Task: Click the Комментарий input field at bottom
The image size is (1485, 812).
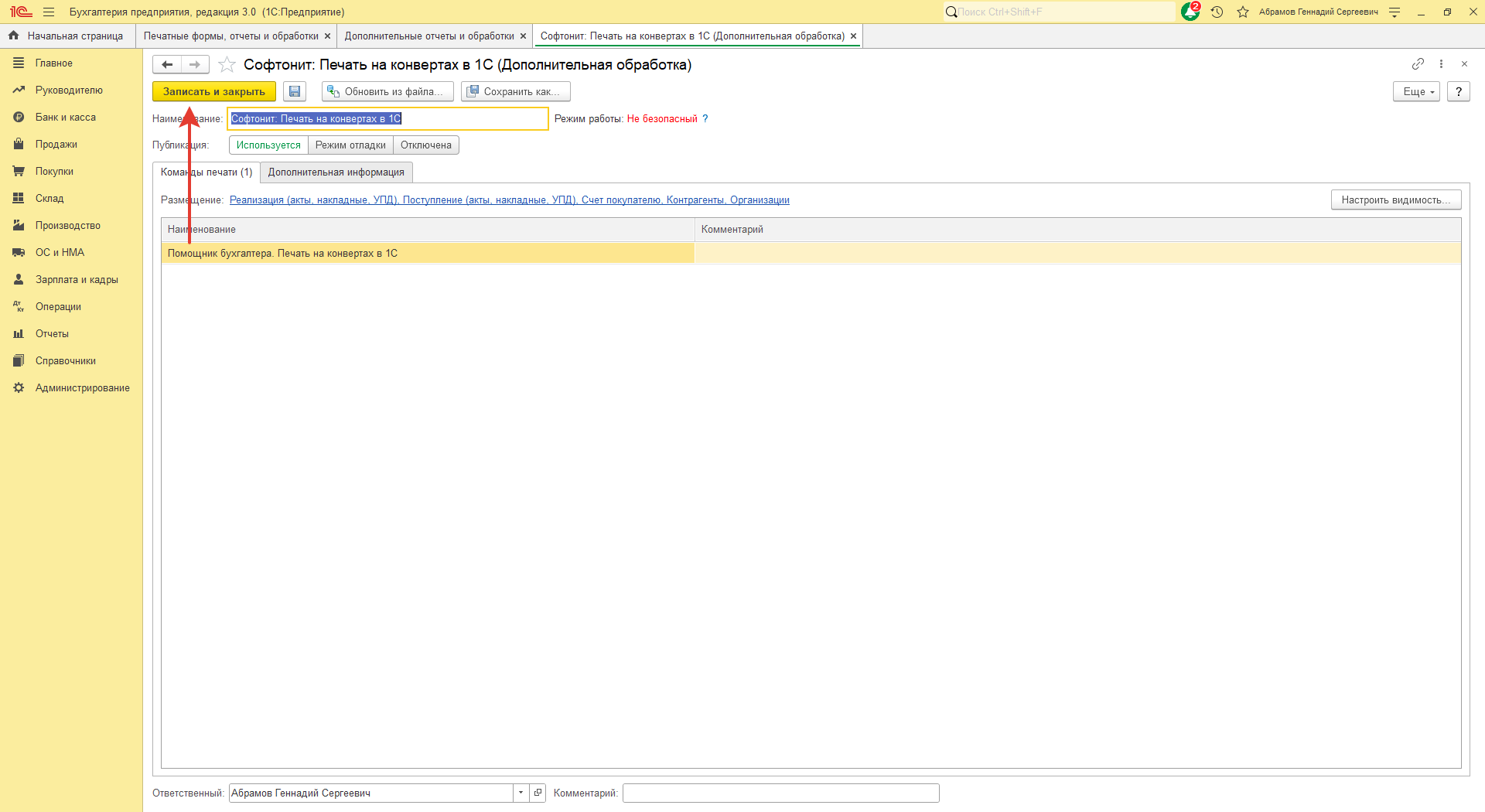Action: [780, 793]
